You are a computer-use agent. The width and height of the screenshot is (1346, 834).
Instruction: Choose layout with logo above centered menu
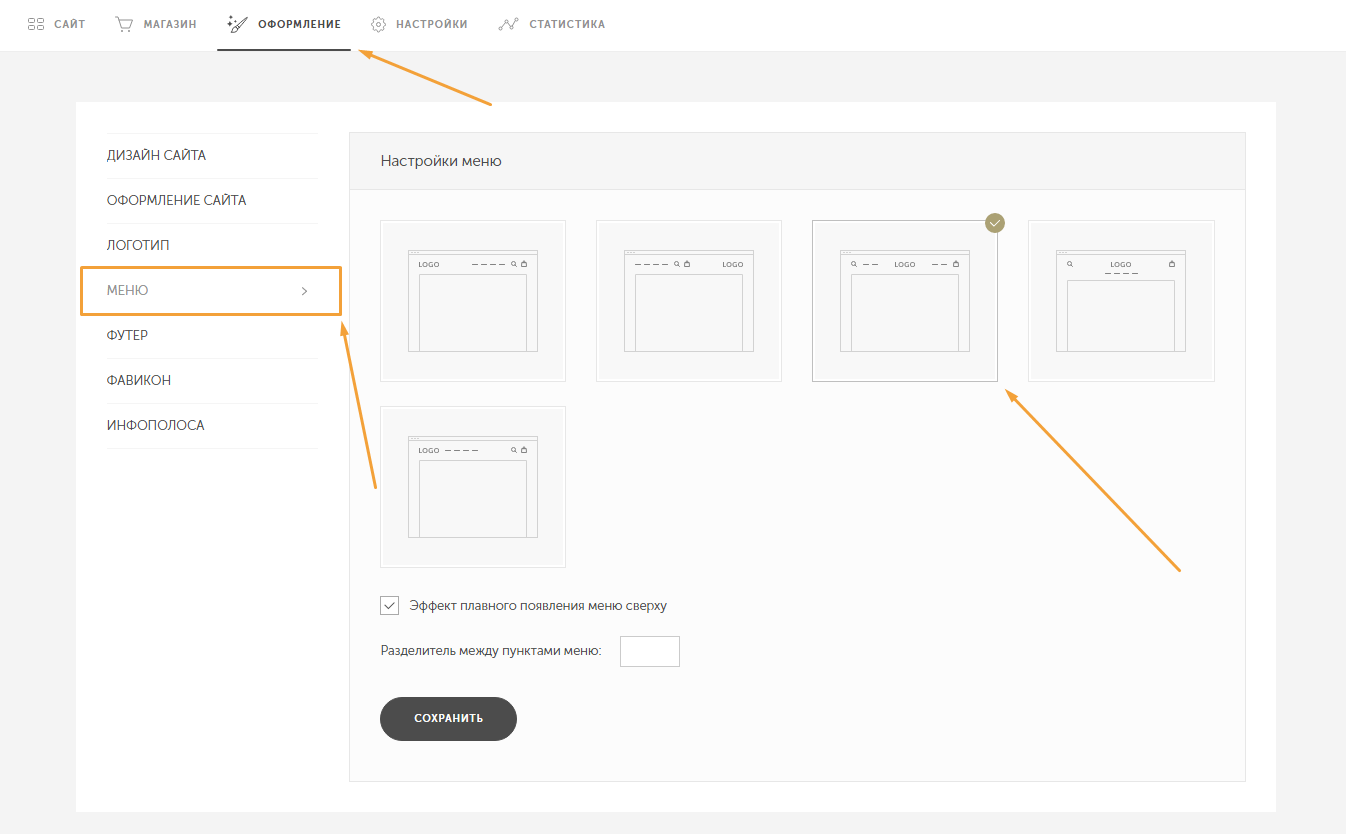point(1121,301)
